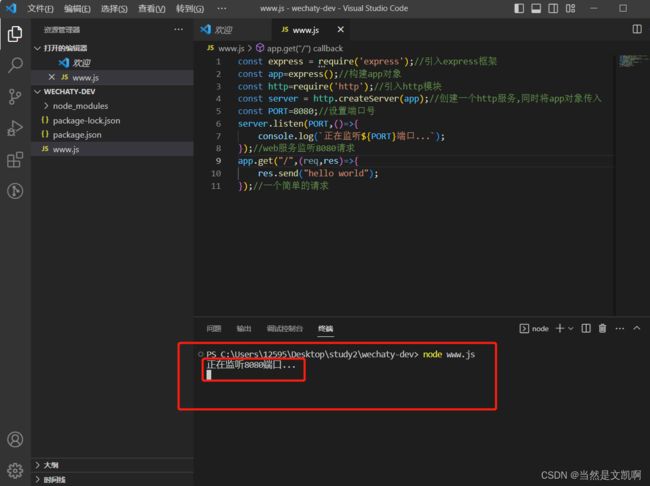Screen dimensions: 650x486
Task: Kill terminal with the trash icon
Action: tap(602, 328)
